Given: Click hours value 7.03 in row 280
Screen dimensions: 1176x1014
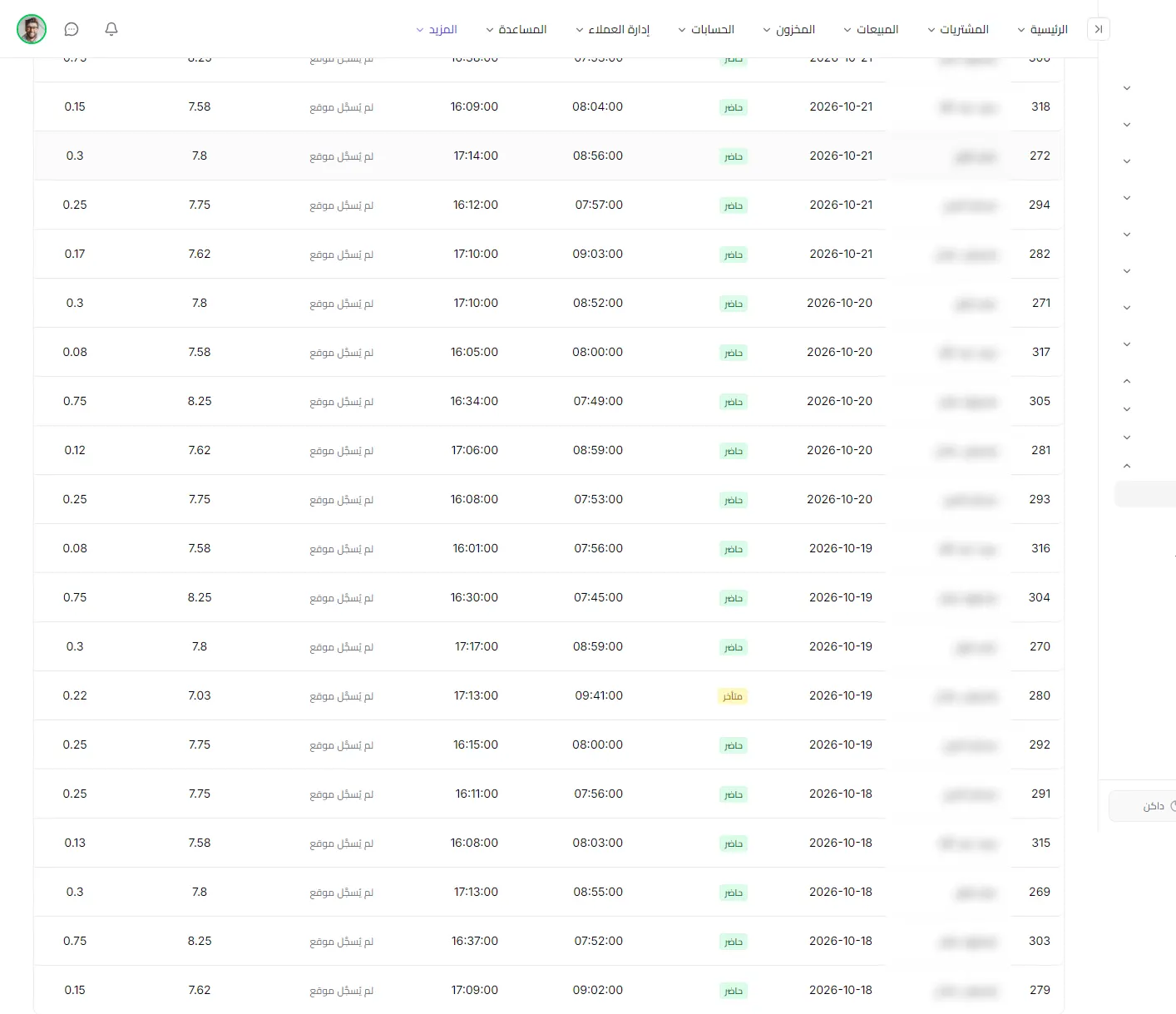Looking at the screenshot, I should pyautogui.click(x=200, y=695).
